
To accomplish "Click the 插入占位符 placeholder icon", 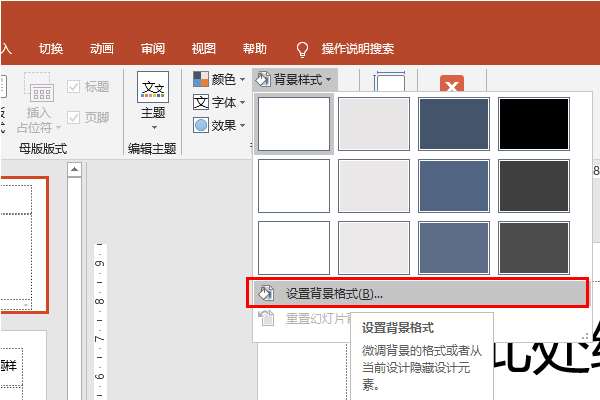I will pos(39,87).
